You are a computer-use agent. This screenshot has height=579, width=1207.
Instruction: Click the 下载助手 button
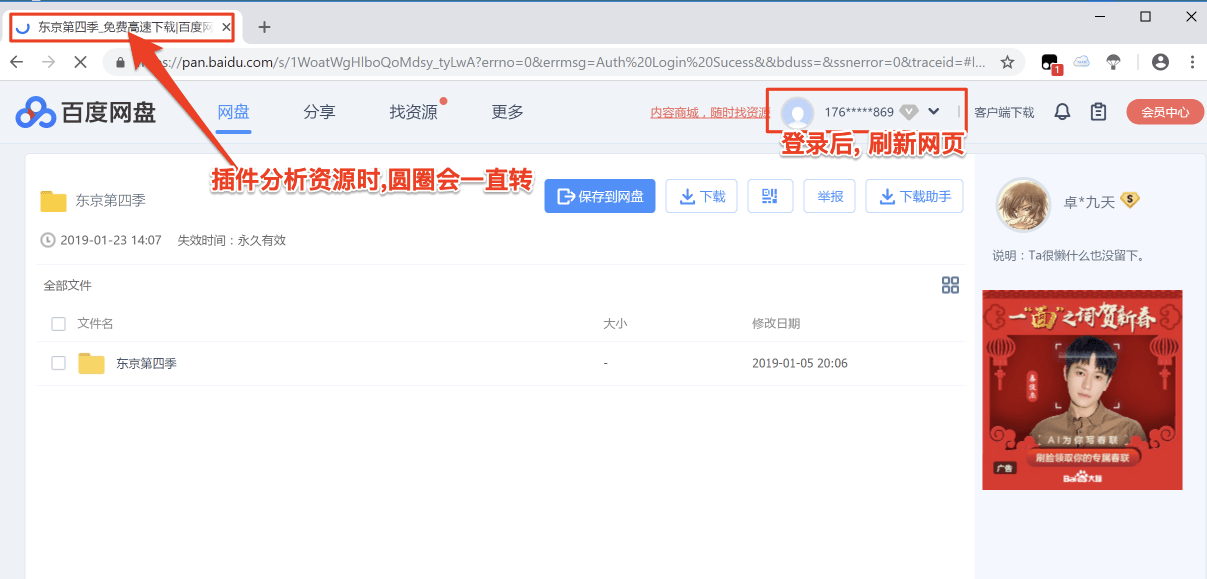(914, 196)
